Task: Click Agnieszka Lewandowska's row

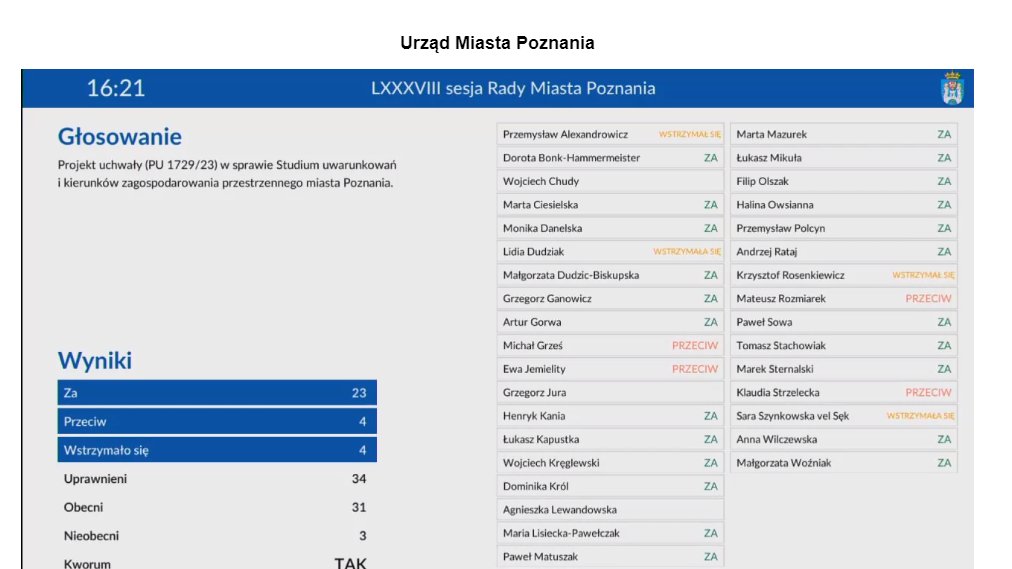Action: (x=610, y=510)
